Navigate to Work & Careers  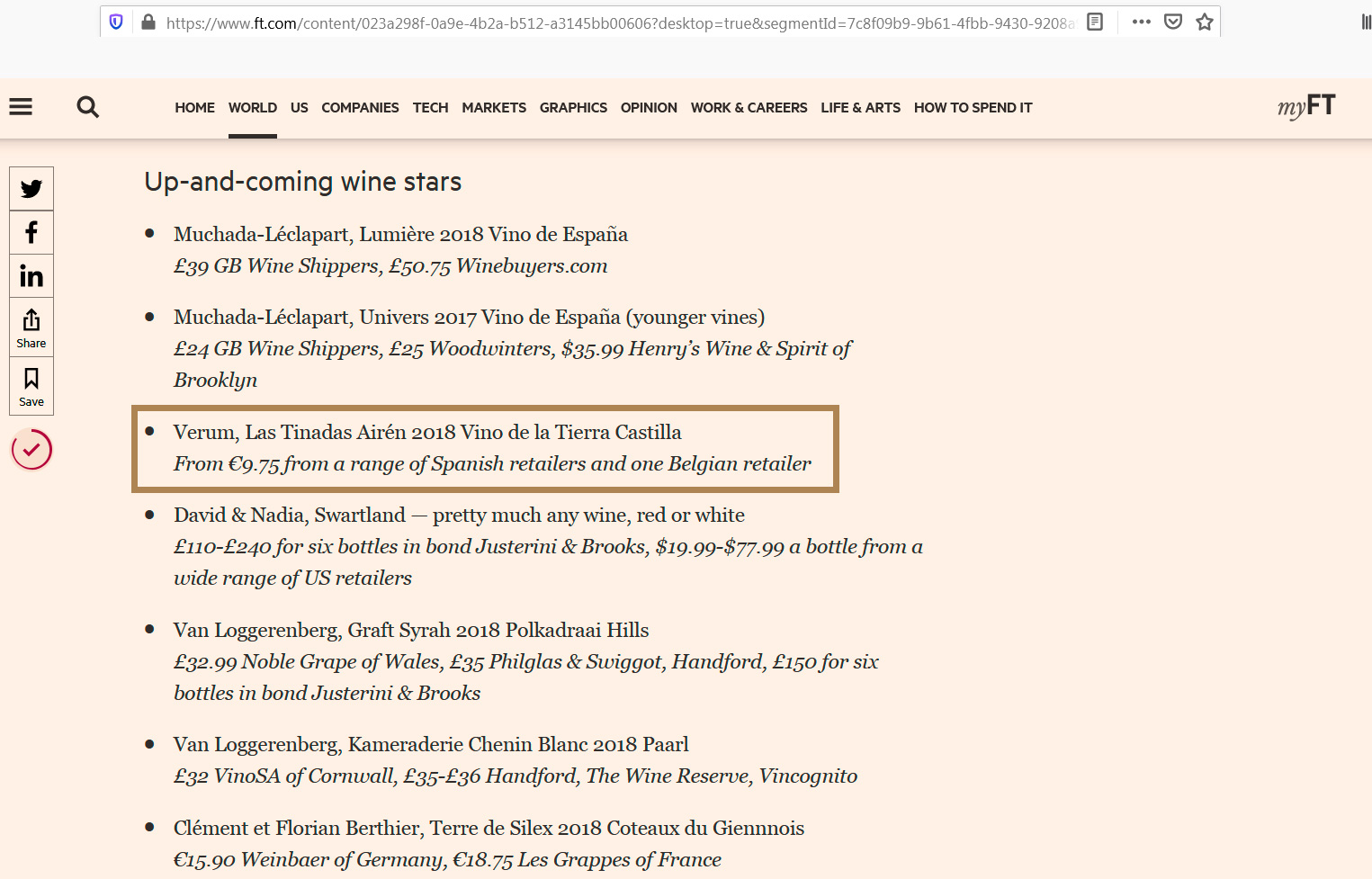click(749, 108)
